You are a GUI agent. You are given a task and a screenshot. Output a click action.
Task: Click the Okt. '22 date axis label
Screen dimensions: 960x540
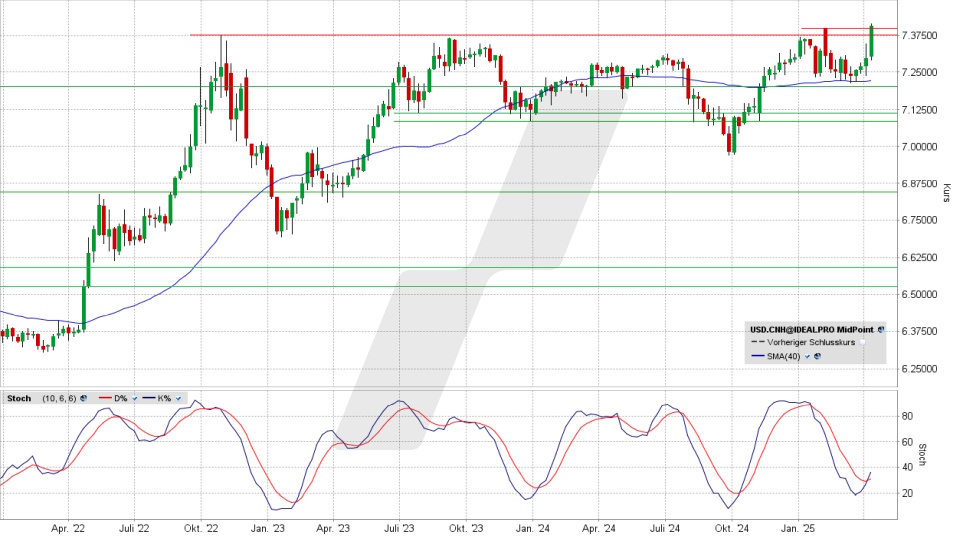[x=201, y=528]
